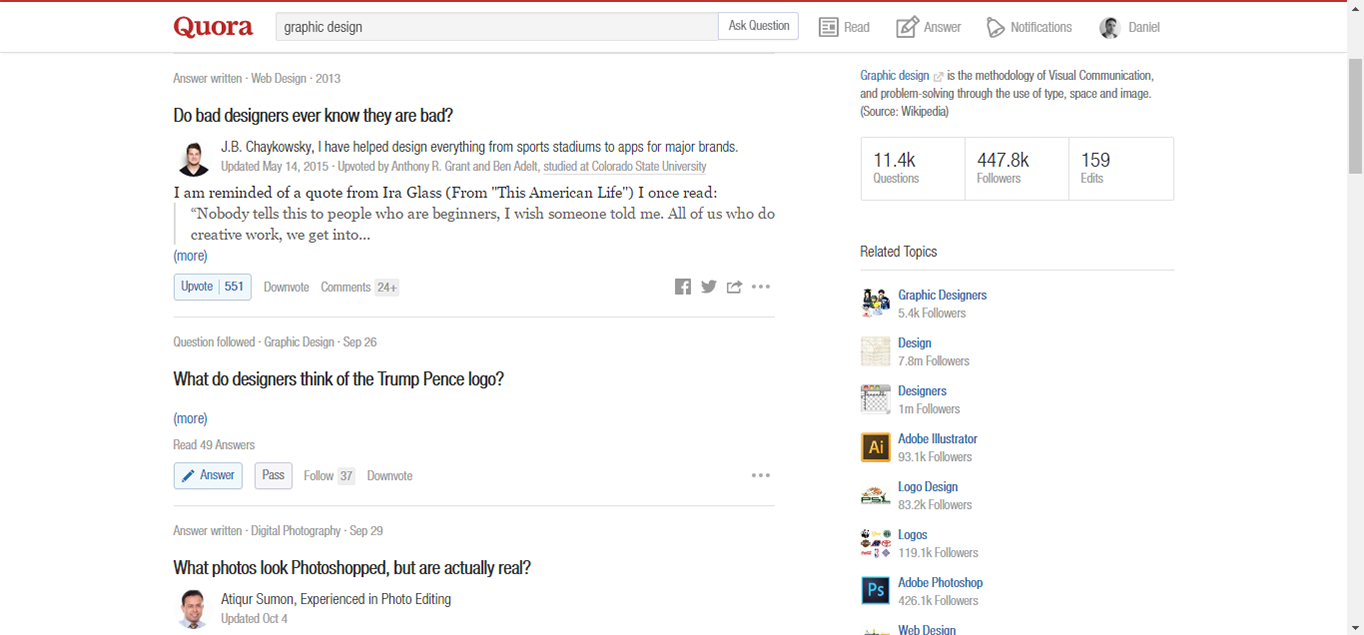Open Design topic icon

[876, 351]
